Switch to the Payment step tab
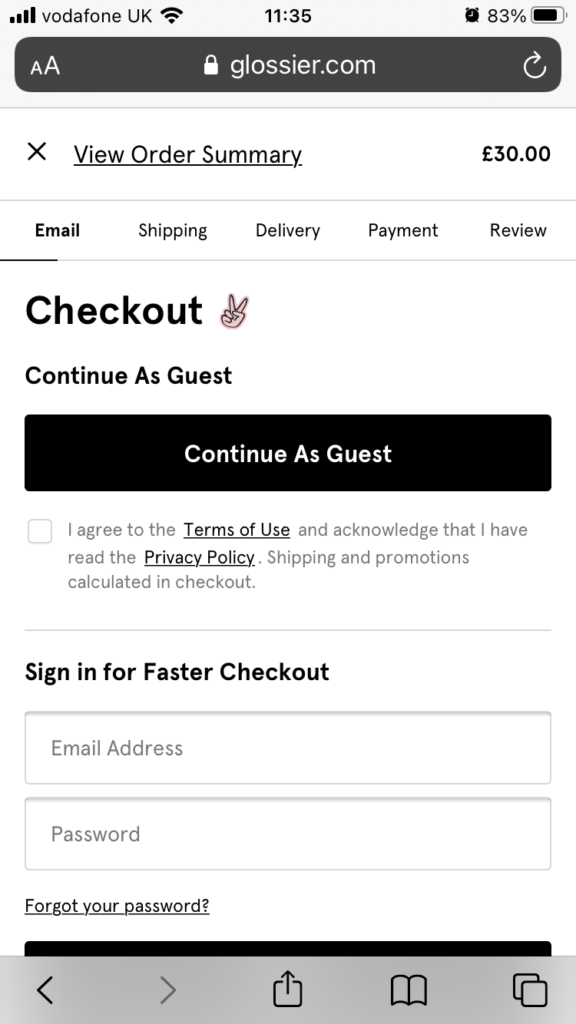The image size is (576, 1024). (403, 231)
